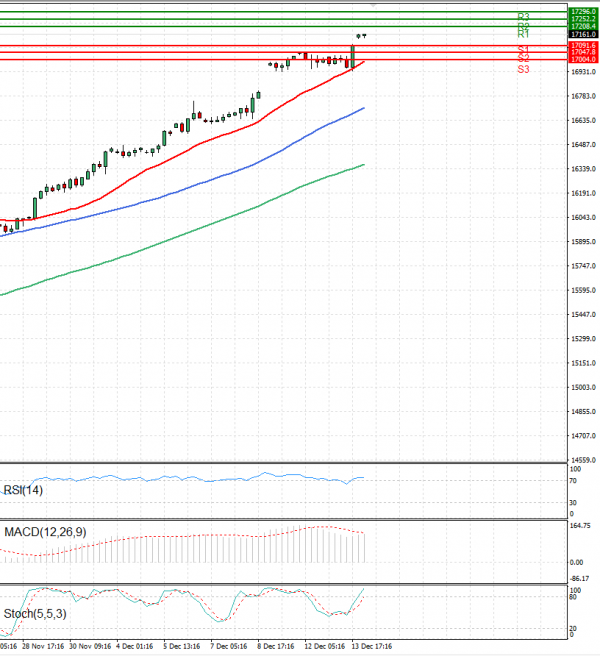Click the 14855.0 price axis value

(583, 412)
